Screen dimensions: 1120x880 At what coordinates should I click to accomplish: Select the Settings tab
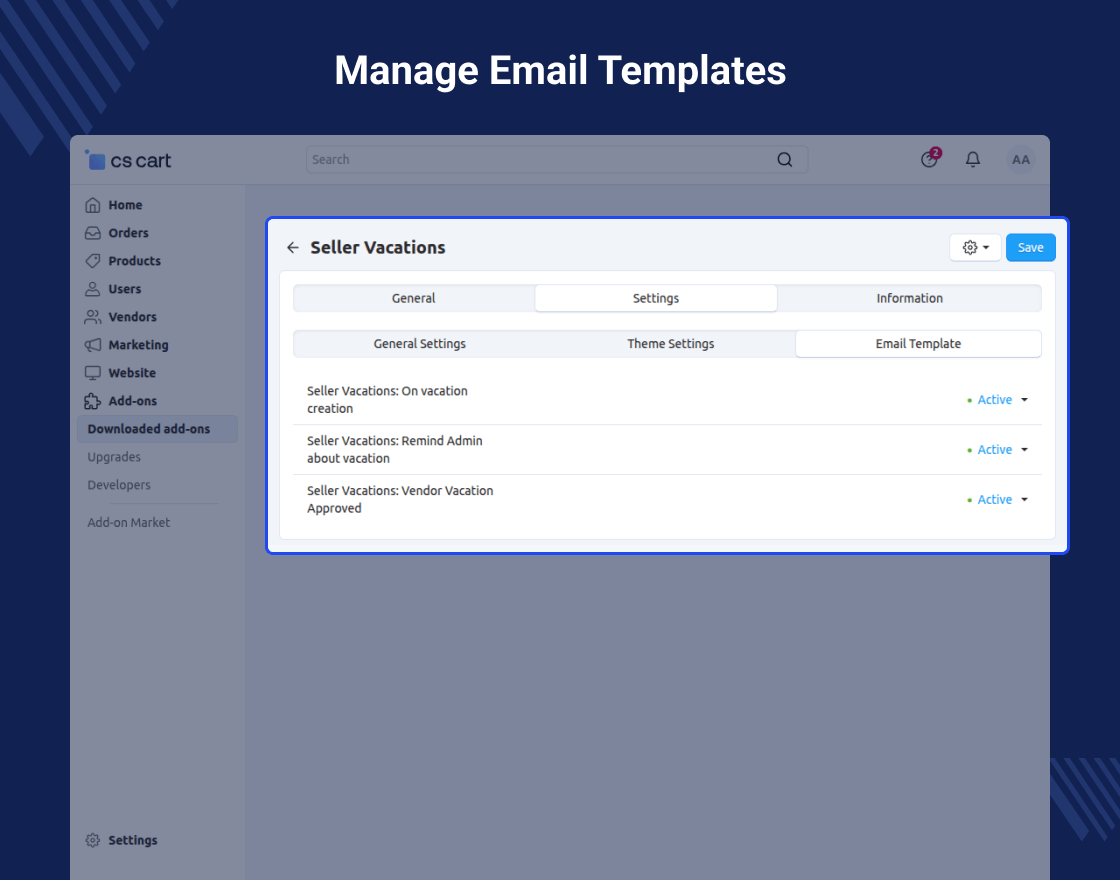656,299
